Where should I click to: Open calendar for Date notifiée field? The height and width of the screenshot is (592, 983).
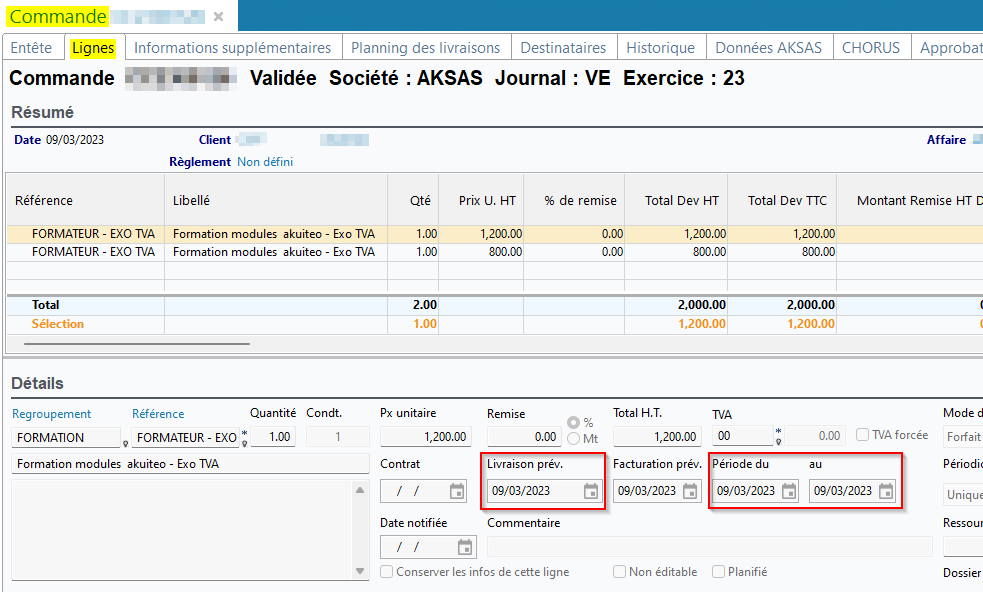[465, 547]
